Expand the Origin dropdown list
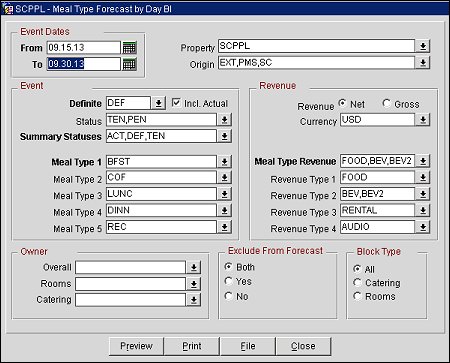Image resolution: width=450 pixels, height=363 pixels. (423, 62)
